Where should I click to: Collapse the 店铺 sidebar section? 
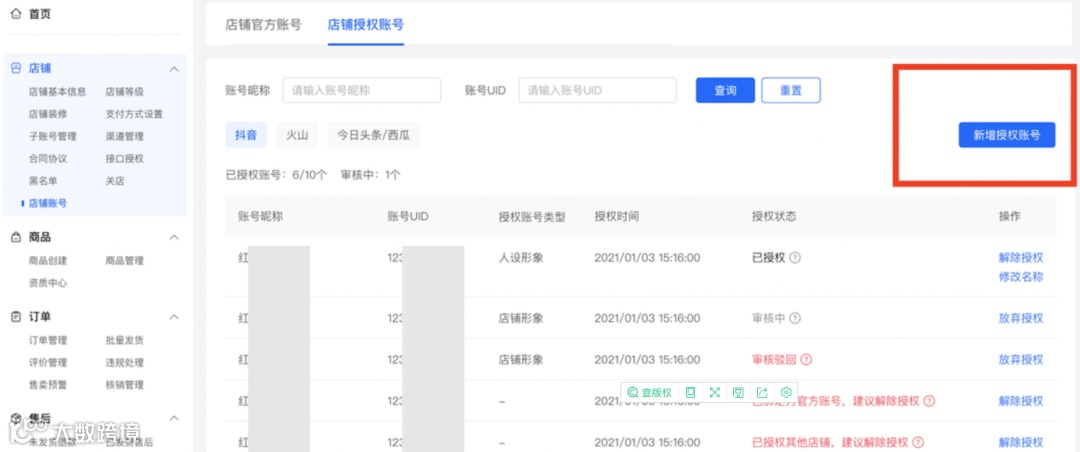coord(174,69)
